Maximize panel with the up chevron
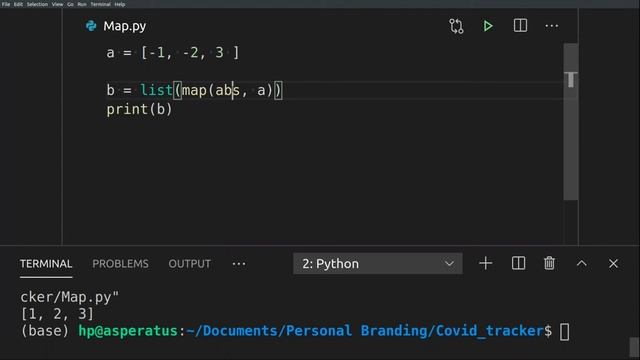Image resolution: width=640 pixels, height=360 pixels. point(582,264)
